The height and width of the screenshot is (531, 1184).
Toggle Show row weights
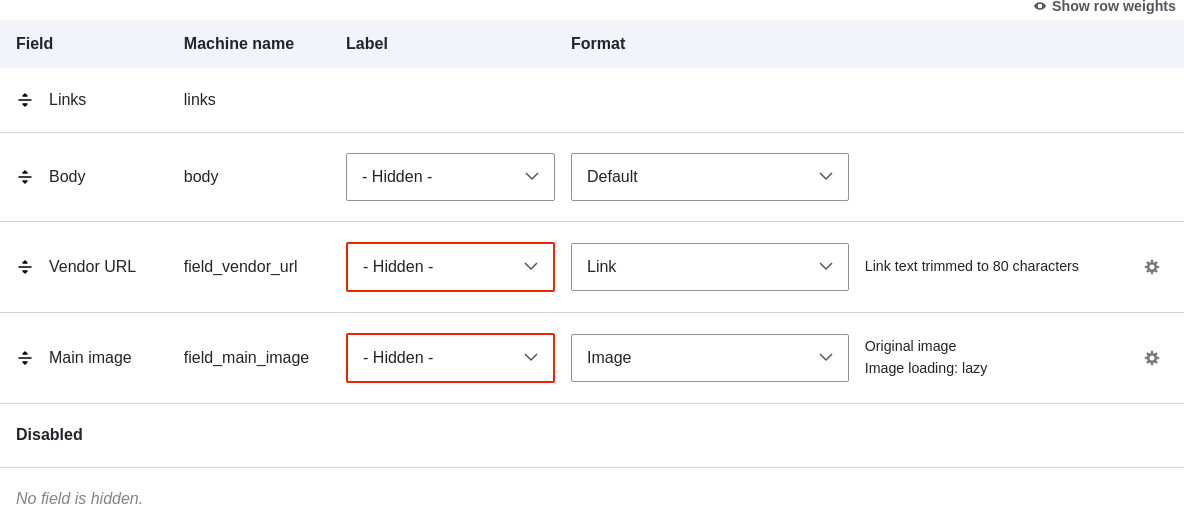[x=1104, y=7]
